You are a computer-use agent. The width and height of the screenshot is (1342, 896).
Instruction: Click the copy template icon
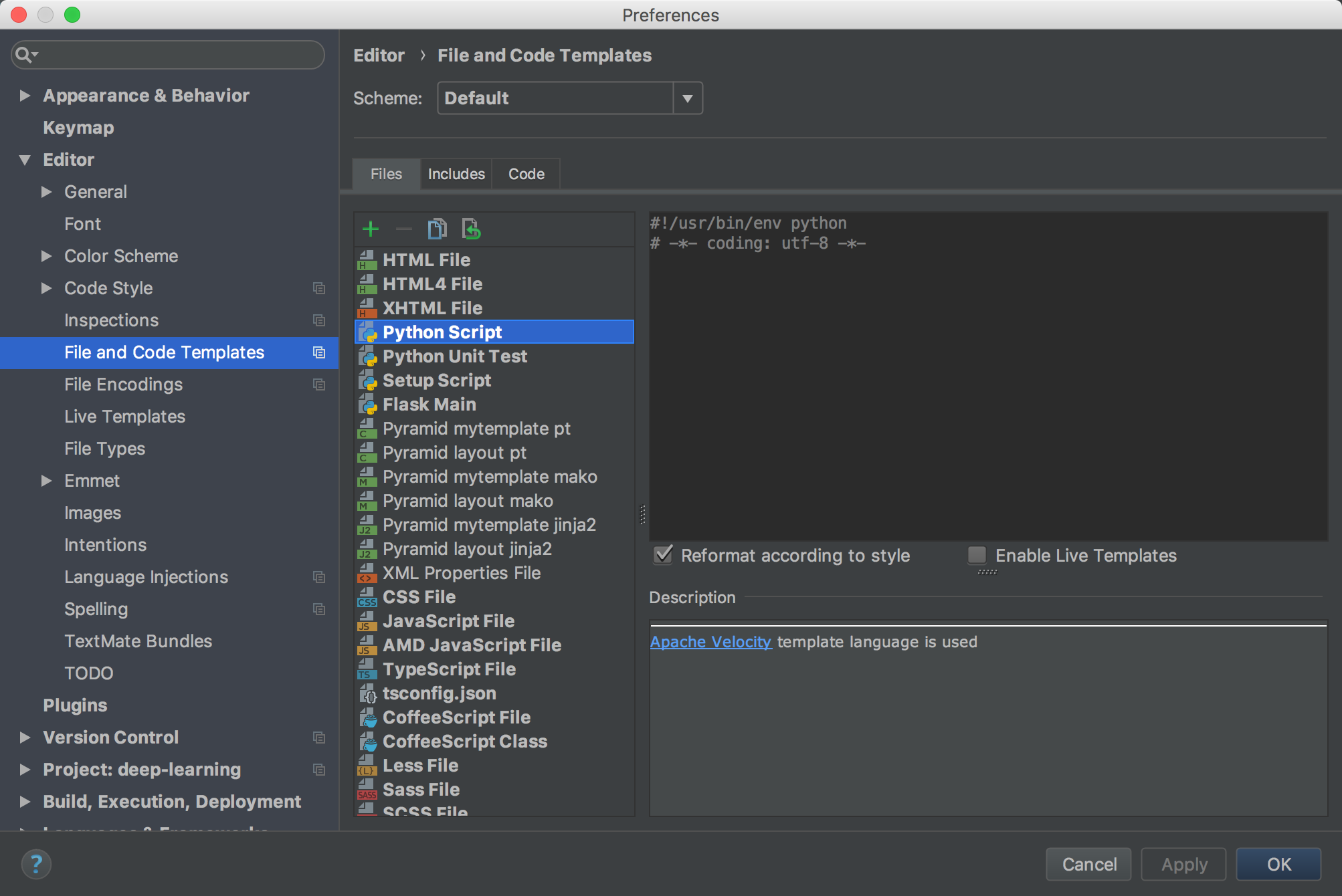[x=437, y=229]
